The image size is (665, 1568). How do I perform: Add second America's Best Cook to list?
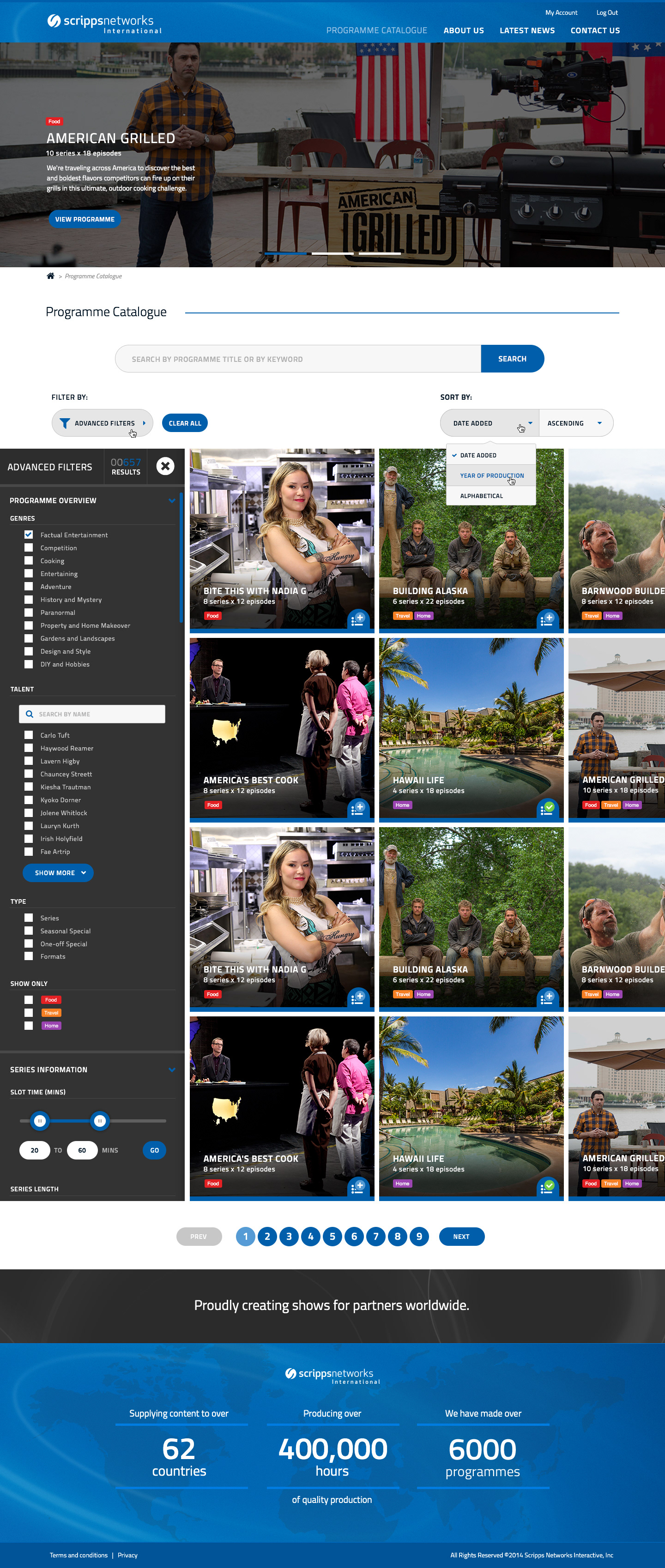click(x=359, y=1187)
